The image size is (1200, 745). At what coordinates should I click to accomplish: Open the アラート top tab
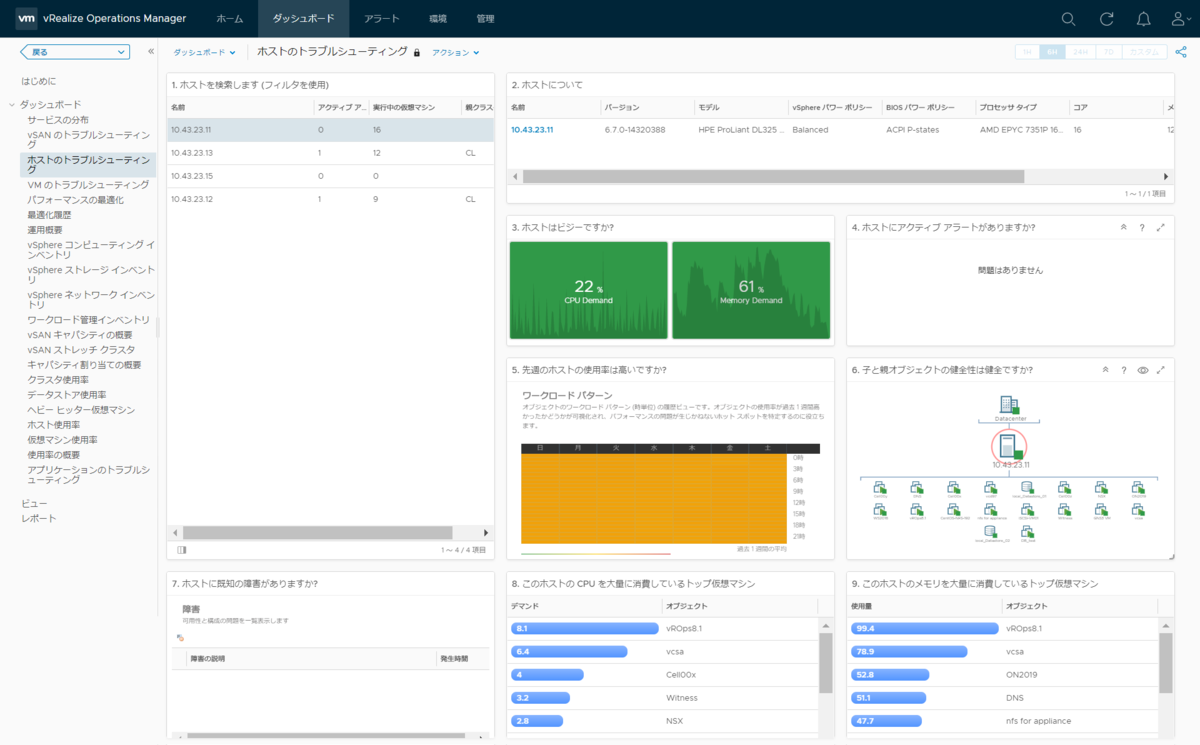click(x=381, y=19)
